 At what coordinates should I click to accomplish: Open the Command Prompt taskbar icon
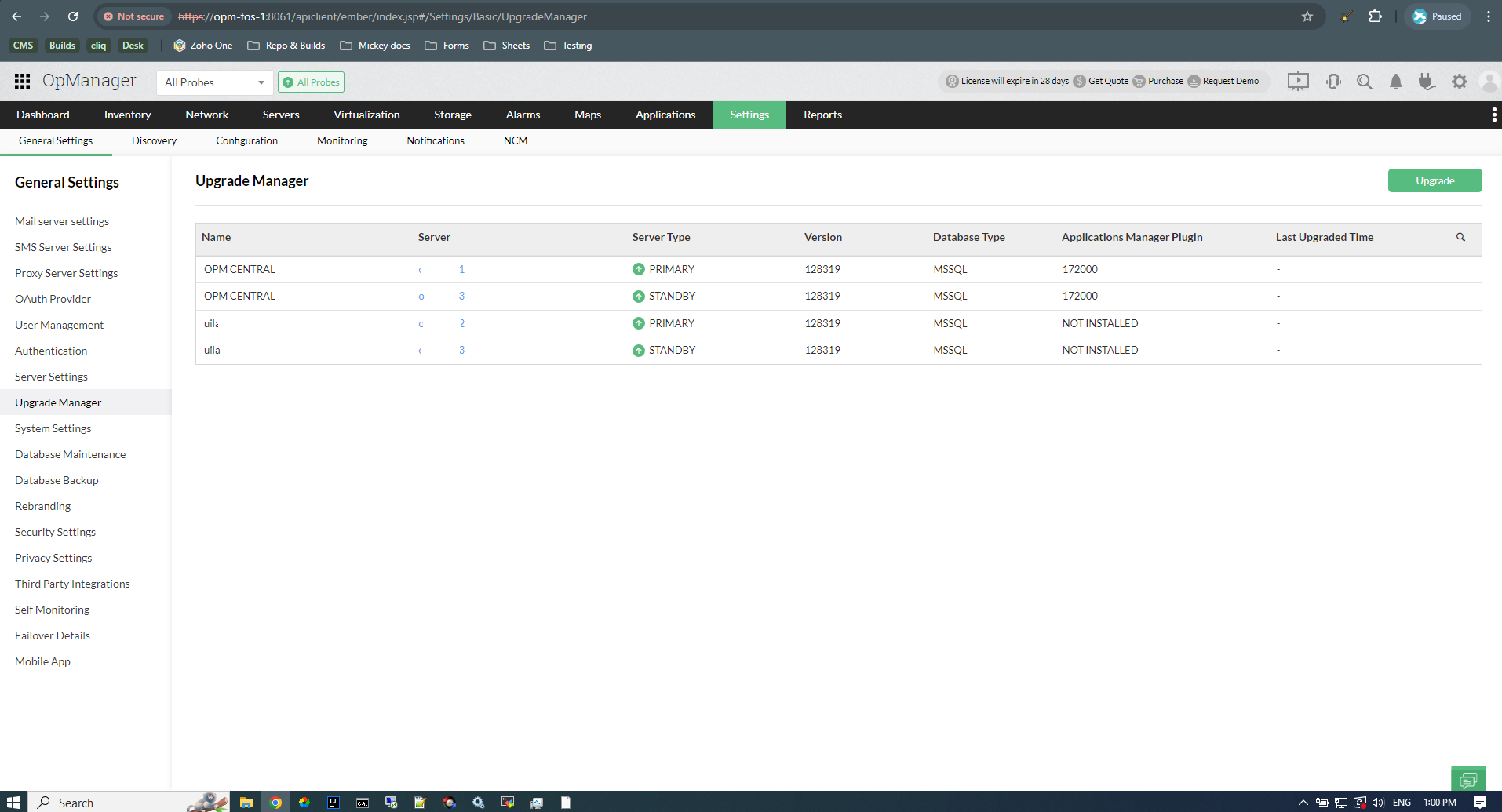(363, 802)
